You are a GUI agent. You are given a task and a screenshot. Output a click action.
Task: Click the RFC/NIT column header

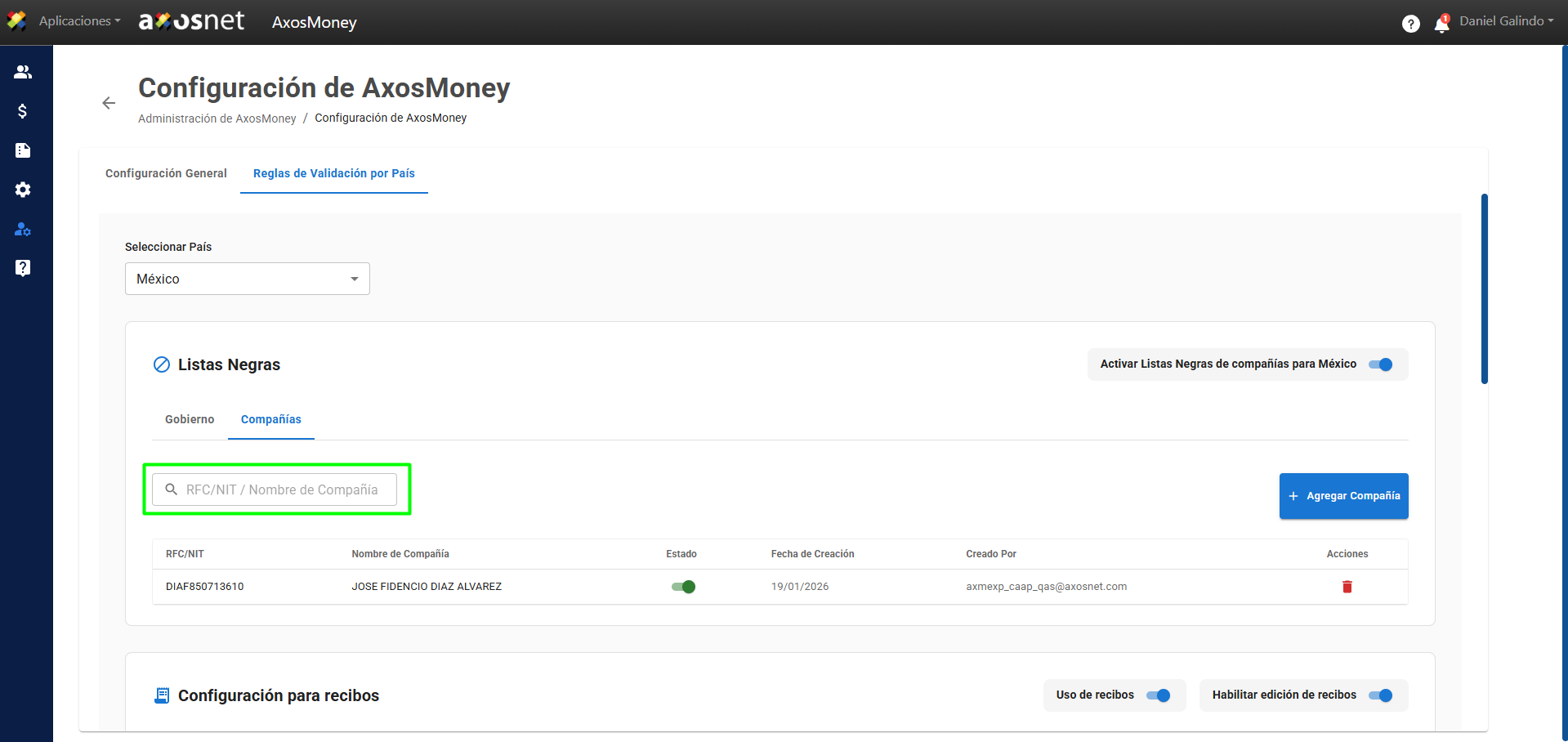coord(185,554)
